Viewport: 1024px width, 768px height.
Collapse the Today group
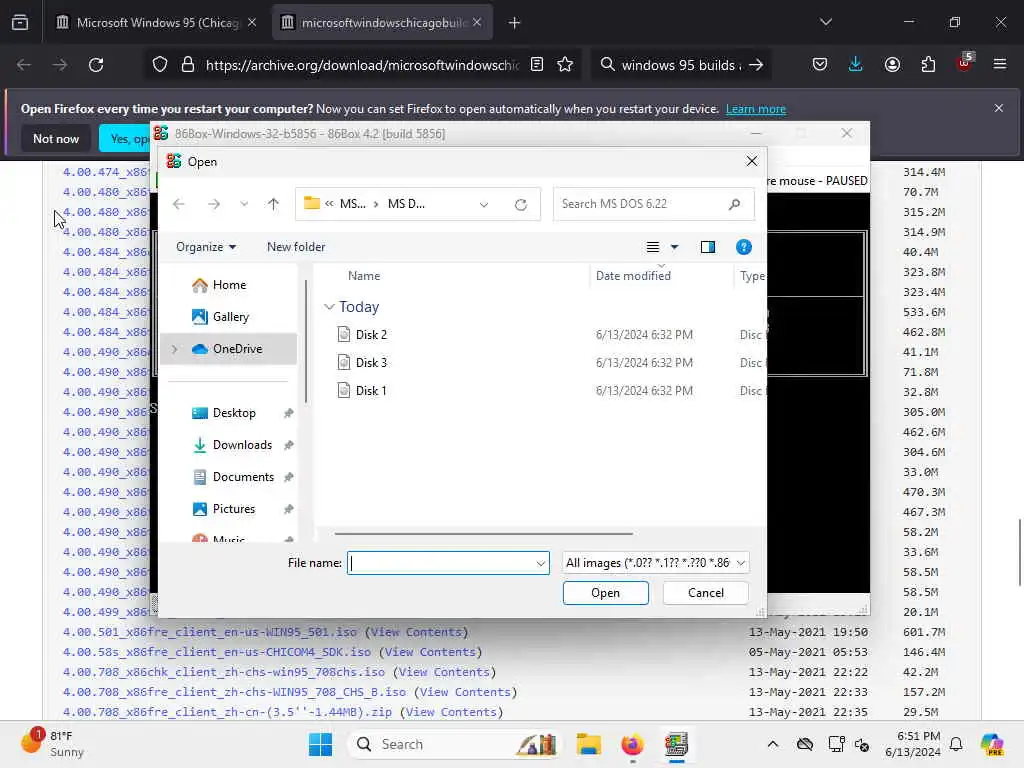click(x=330, y=307)
